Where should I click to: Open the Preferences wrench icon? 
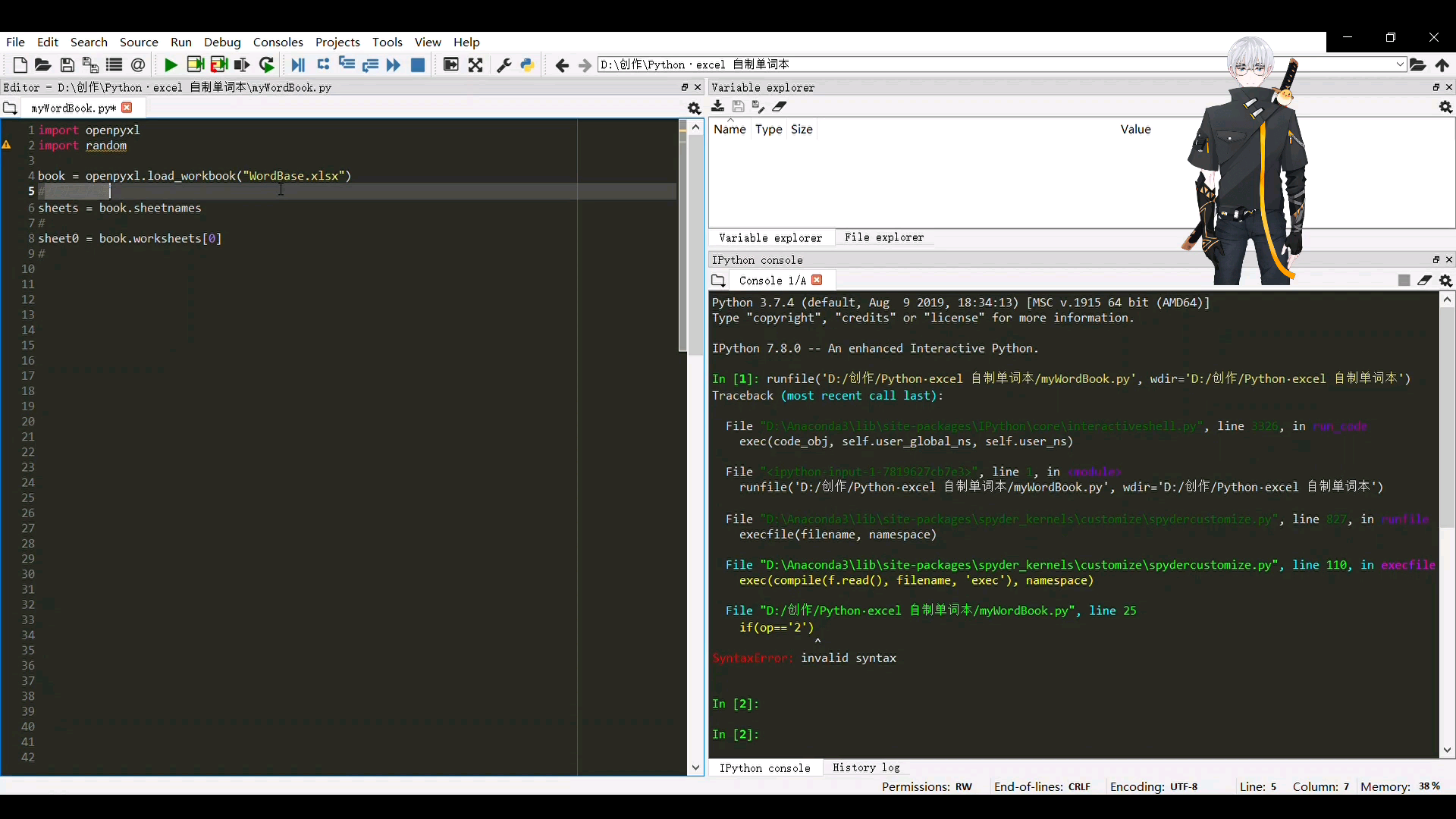tap(504, 65)
